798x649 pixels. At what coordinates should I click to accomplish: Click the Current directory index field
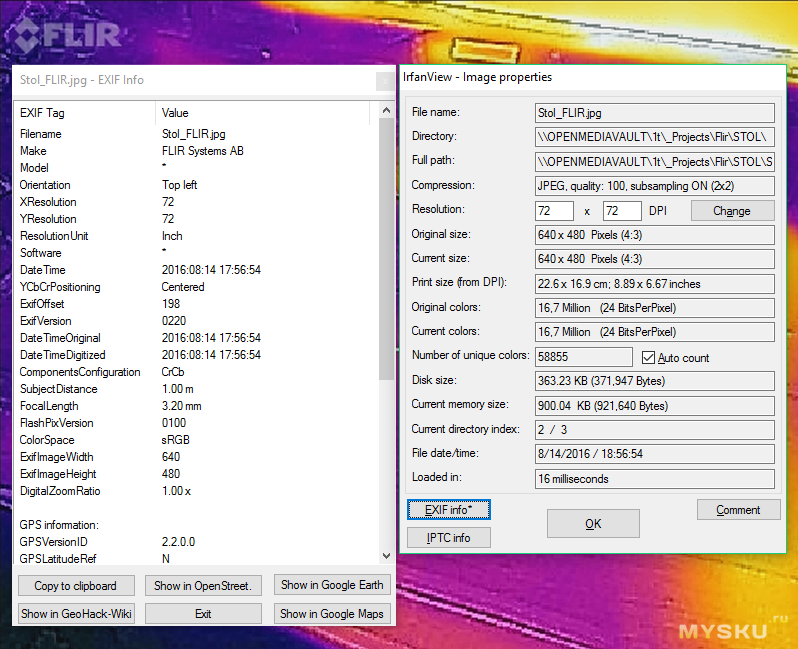tap(655, 430)
